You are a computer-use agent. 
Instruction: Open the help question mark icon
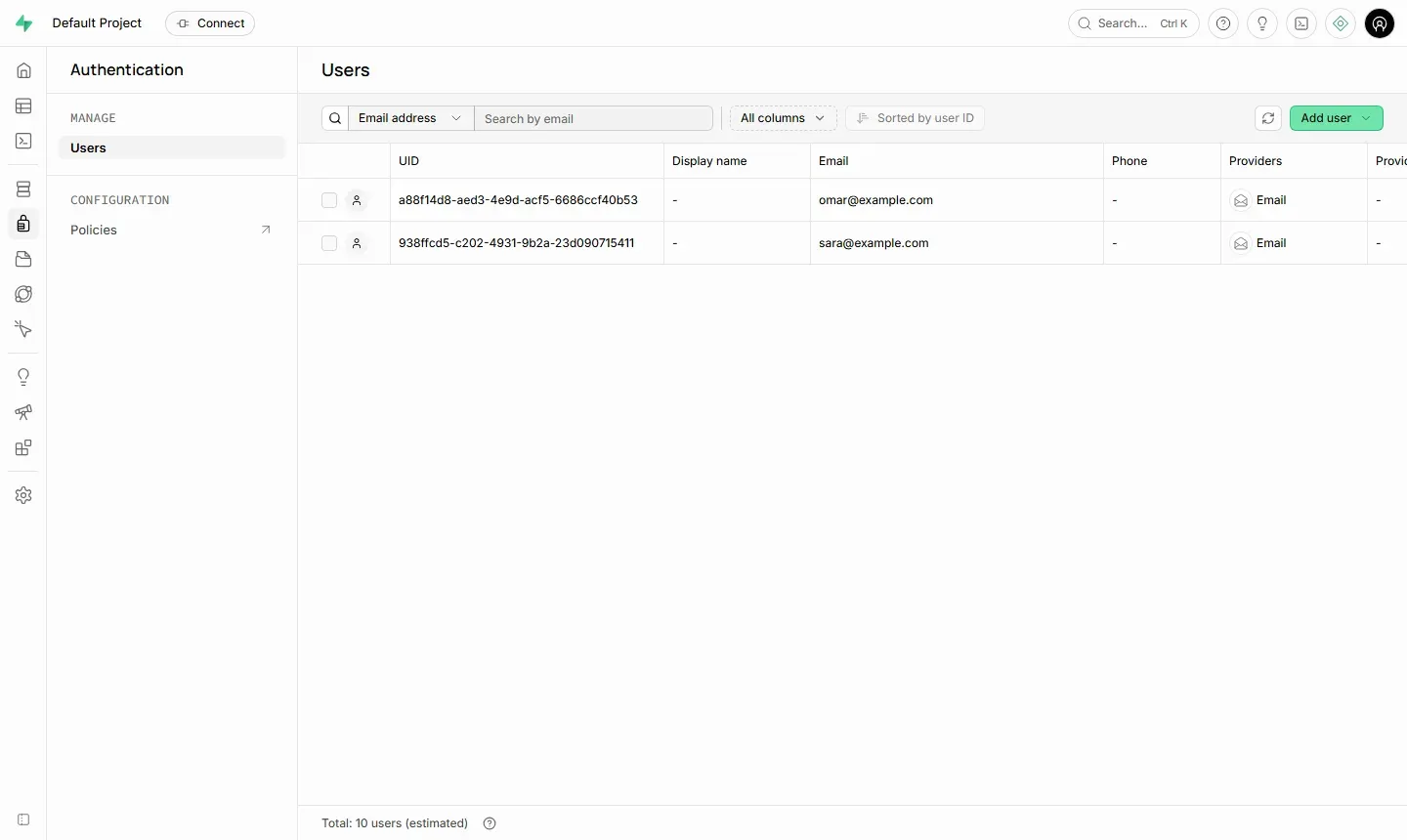(x=1223, y=23)
